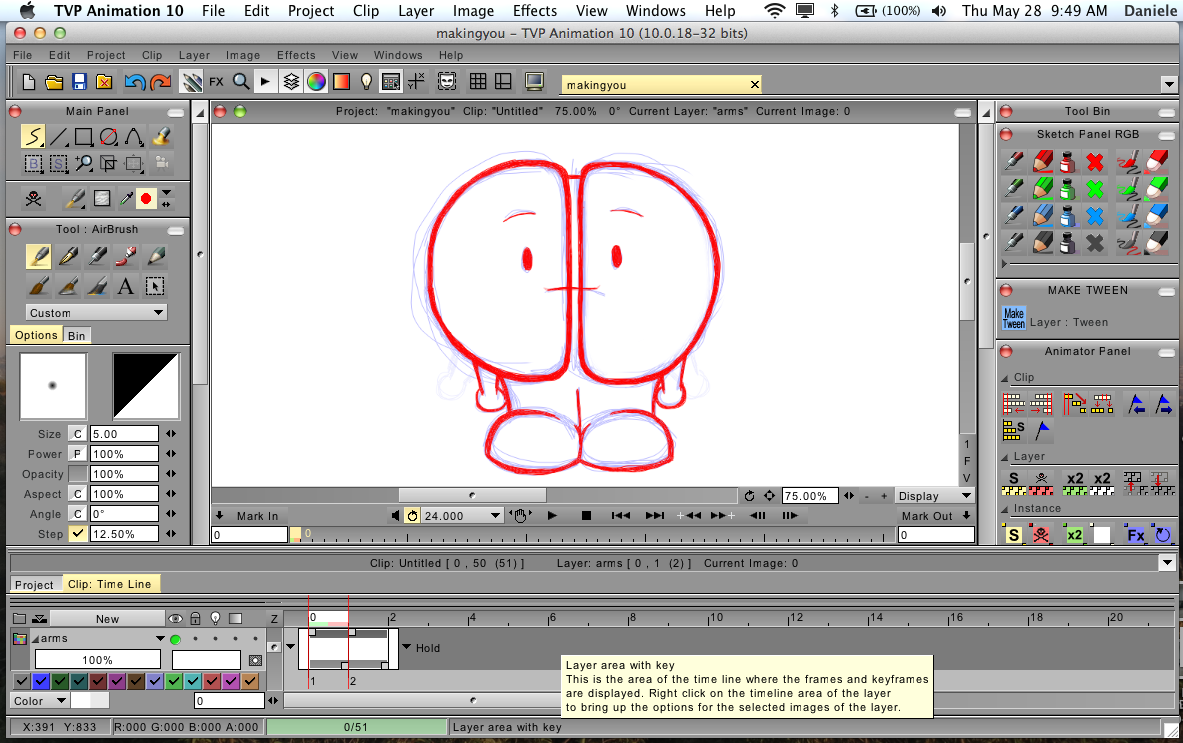The height and width of the screenshot is (743, 1183).
Task: Toggle the light bulb in timeline header
Action: point(216,619)
